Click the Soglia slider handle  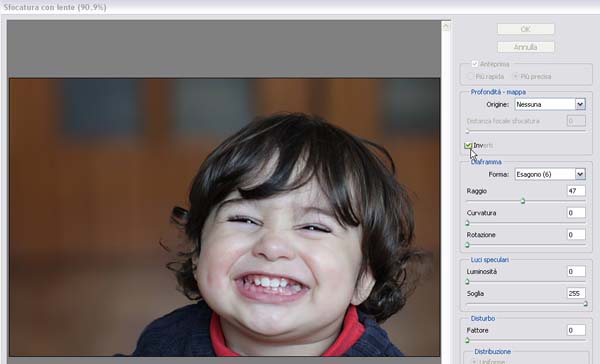585,304
